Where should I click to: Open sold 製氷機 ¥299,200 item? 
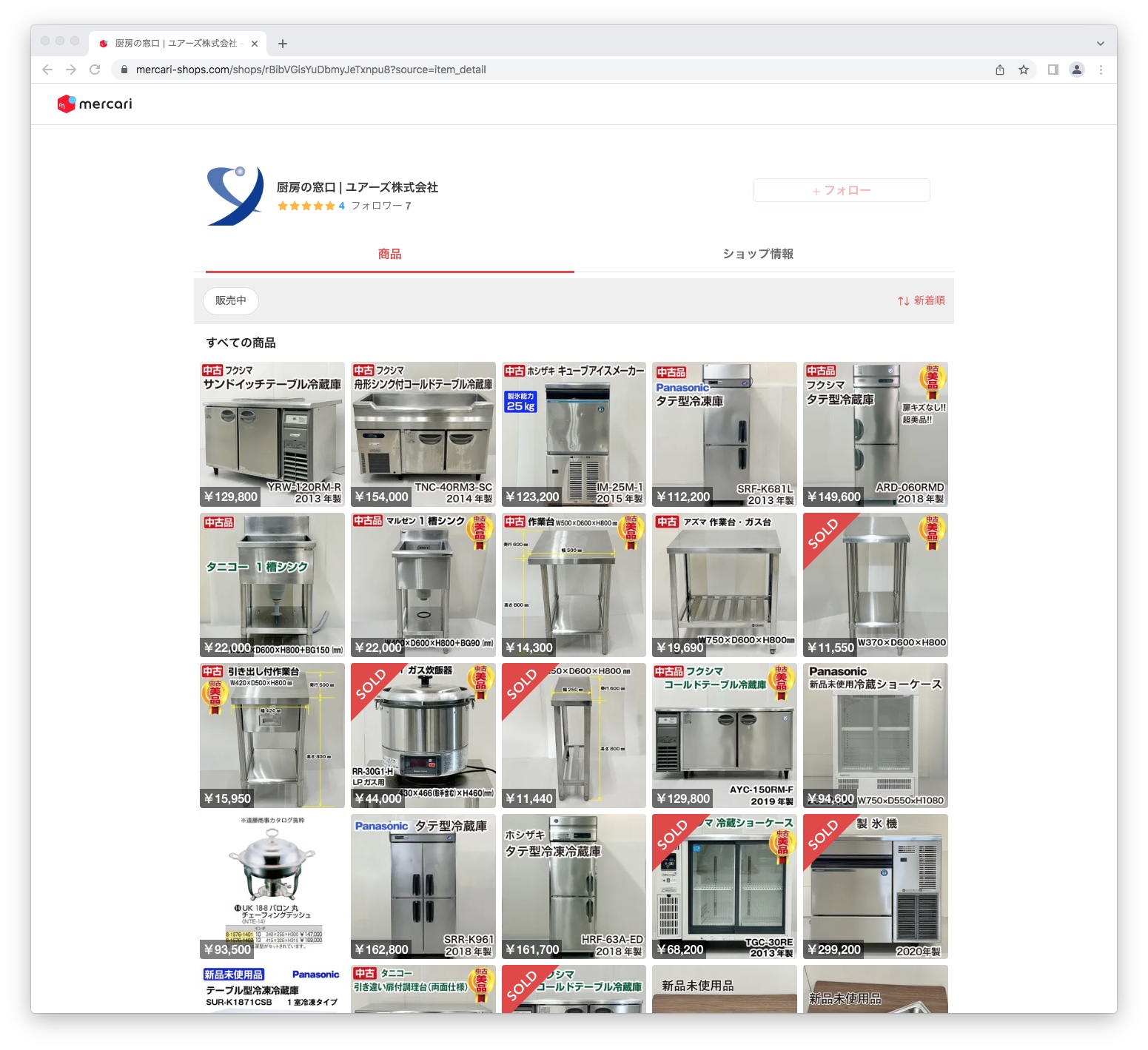tap(876, 886)
